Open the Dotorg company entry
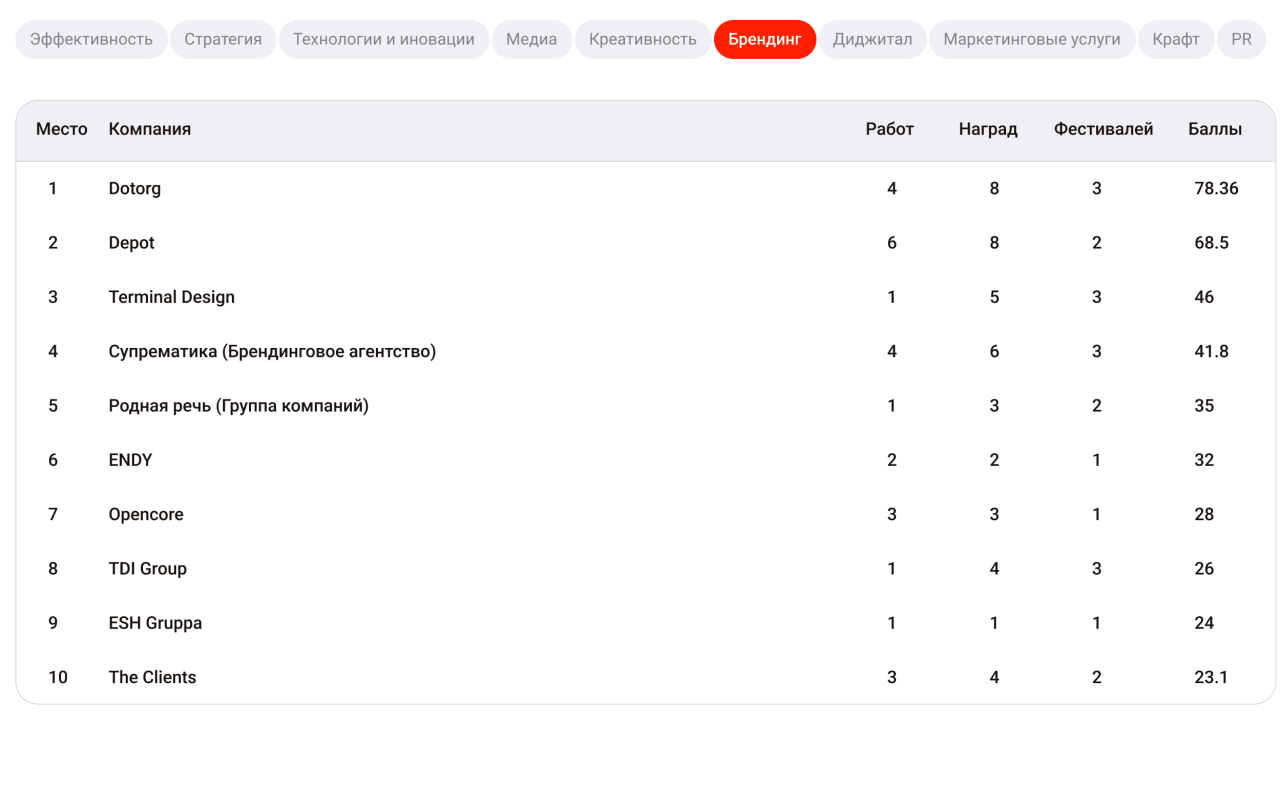 [135, 188]
